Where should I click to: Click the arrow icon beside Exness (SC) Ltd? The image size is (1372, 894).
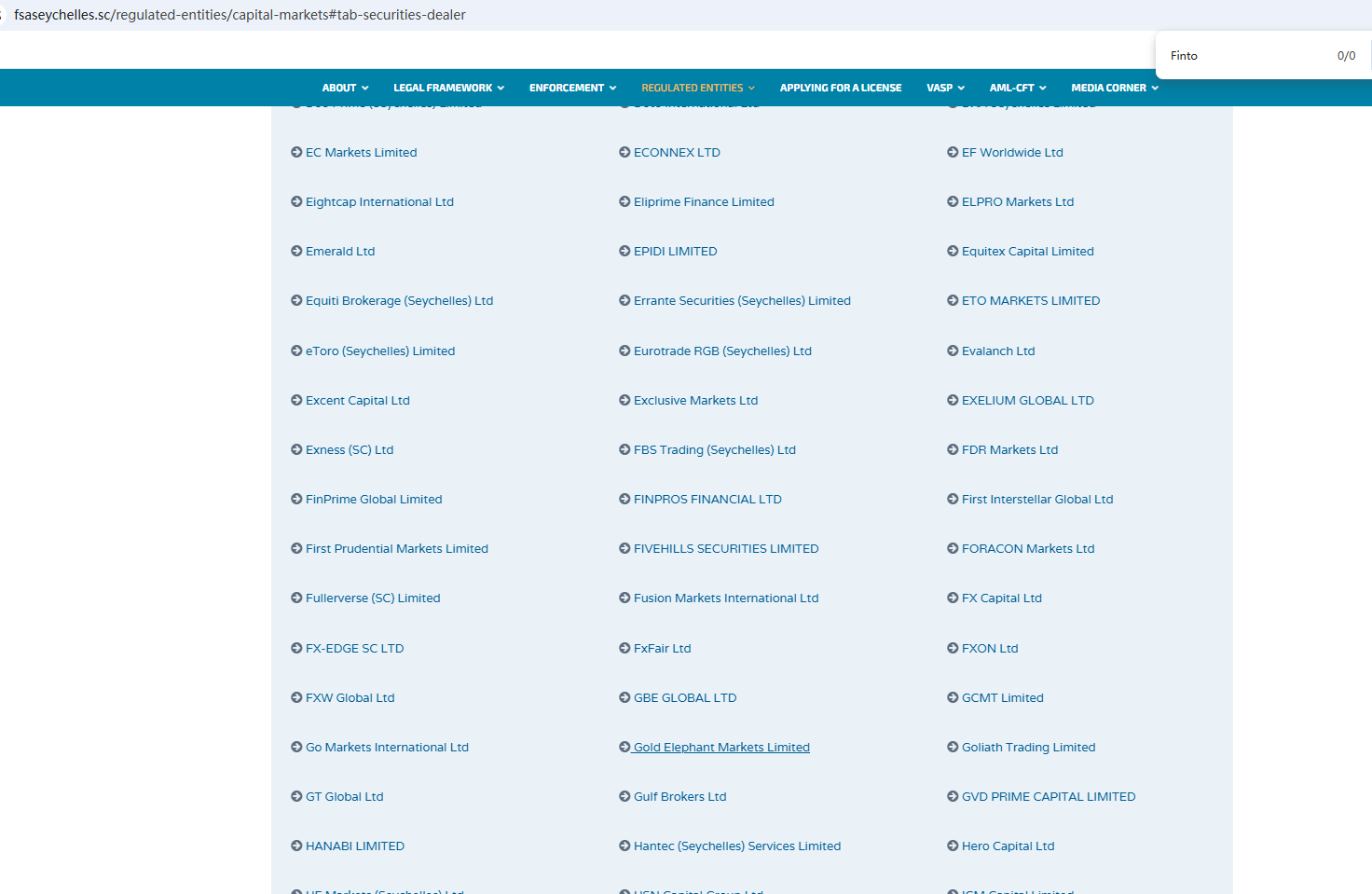click(x=296, y=449)
